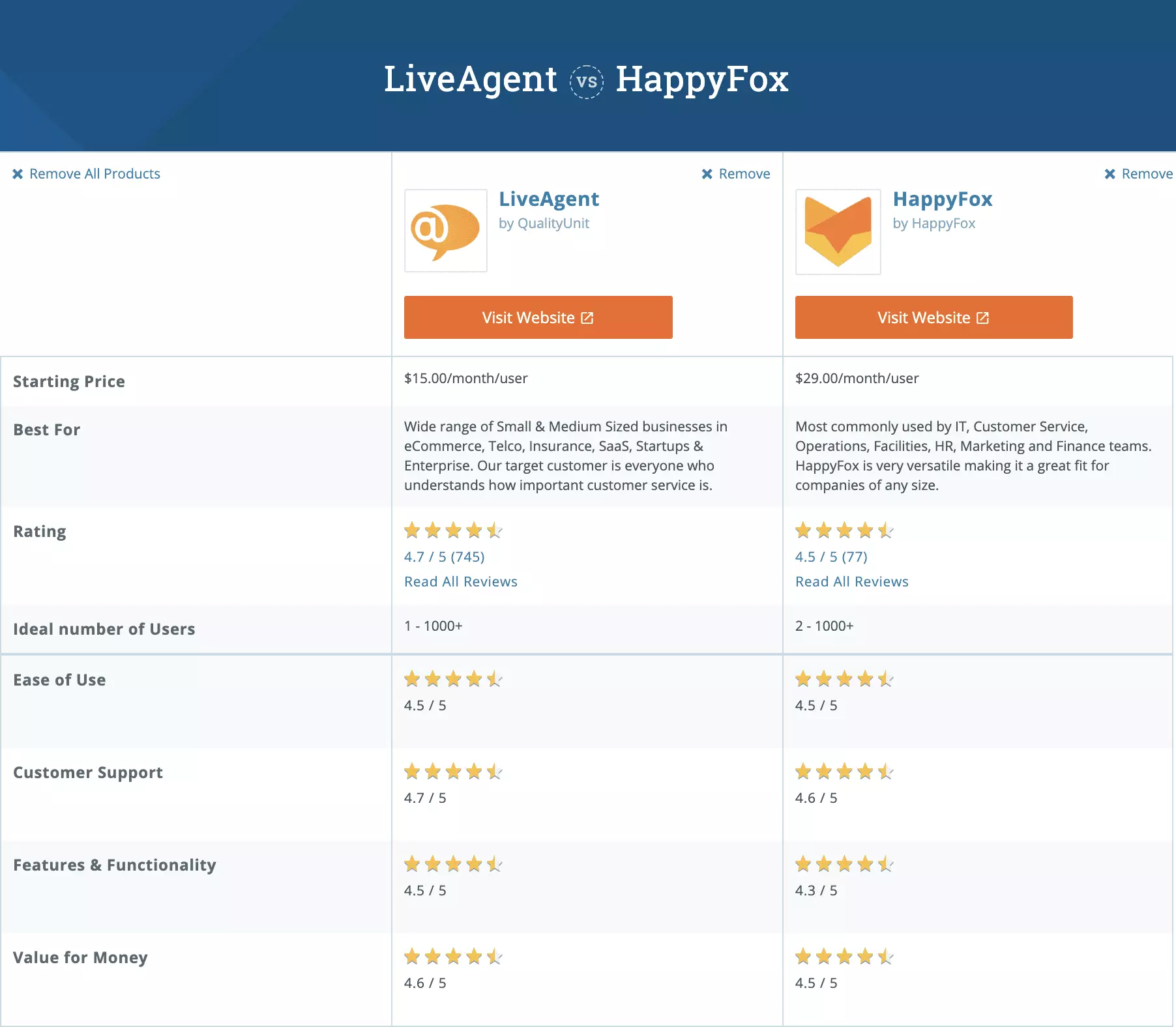The image size is (1176, 1027).
Task: Click the LiveAgent speech-bubble logo
Action: coord(445,231)
